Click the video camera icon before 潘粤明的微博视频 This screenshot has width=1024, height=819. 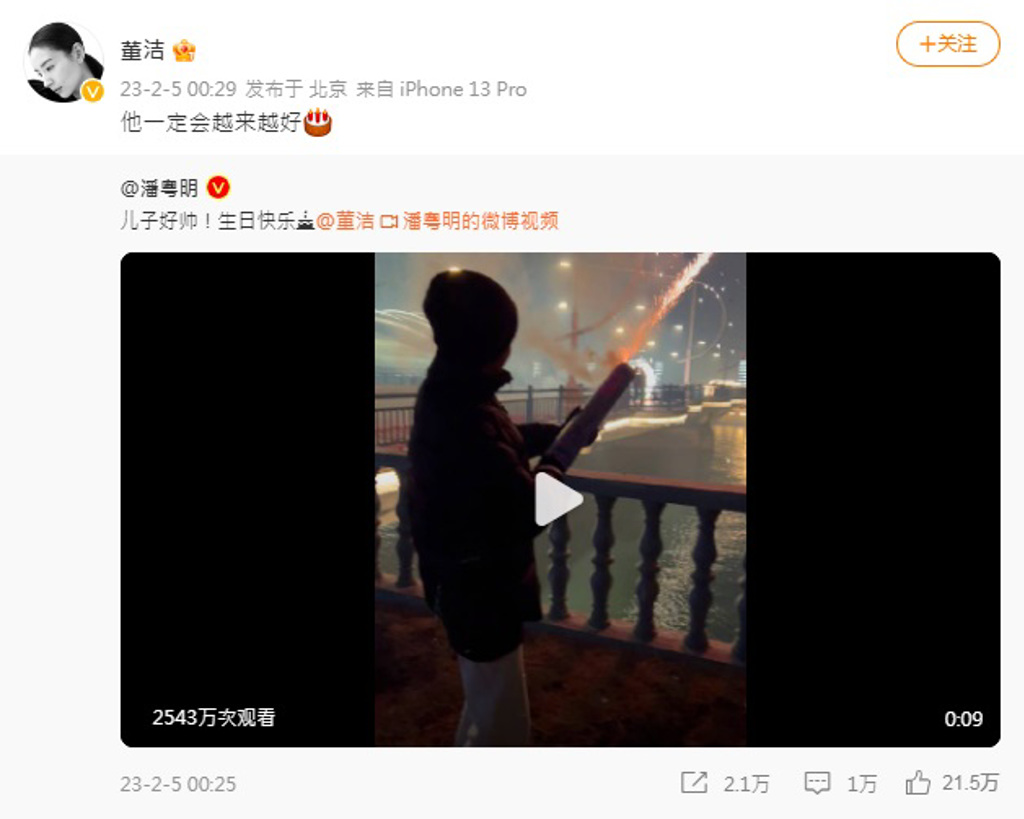[389, 222]
